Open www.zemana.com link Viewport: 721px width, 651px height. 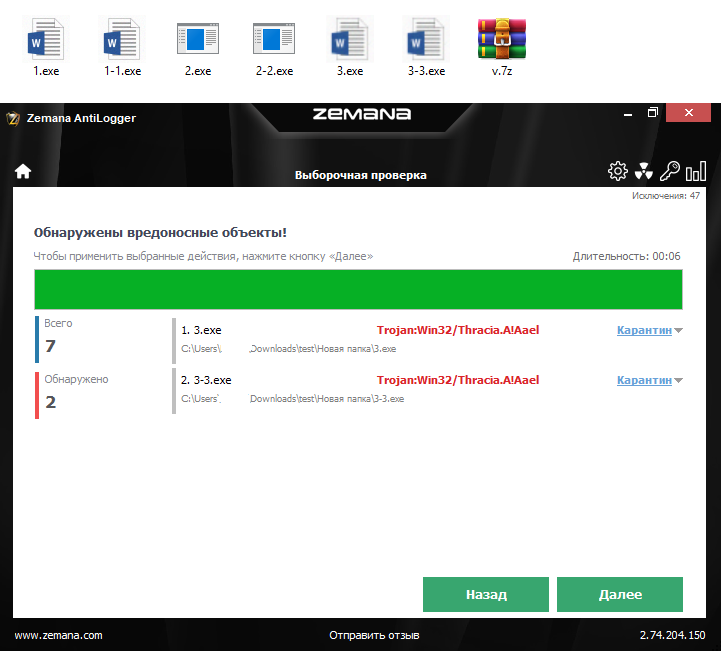click(x=58, y=635)
